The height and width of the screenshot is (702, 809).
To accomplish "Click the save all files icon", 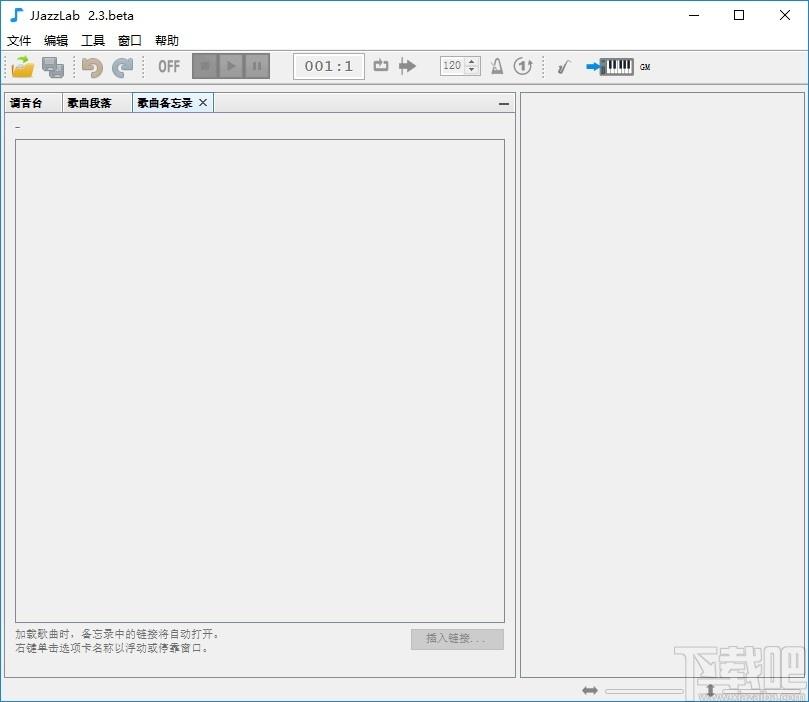I will click(x=53, y=67).
